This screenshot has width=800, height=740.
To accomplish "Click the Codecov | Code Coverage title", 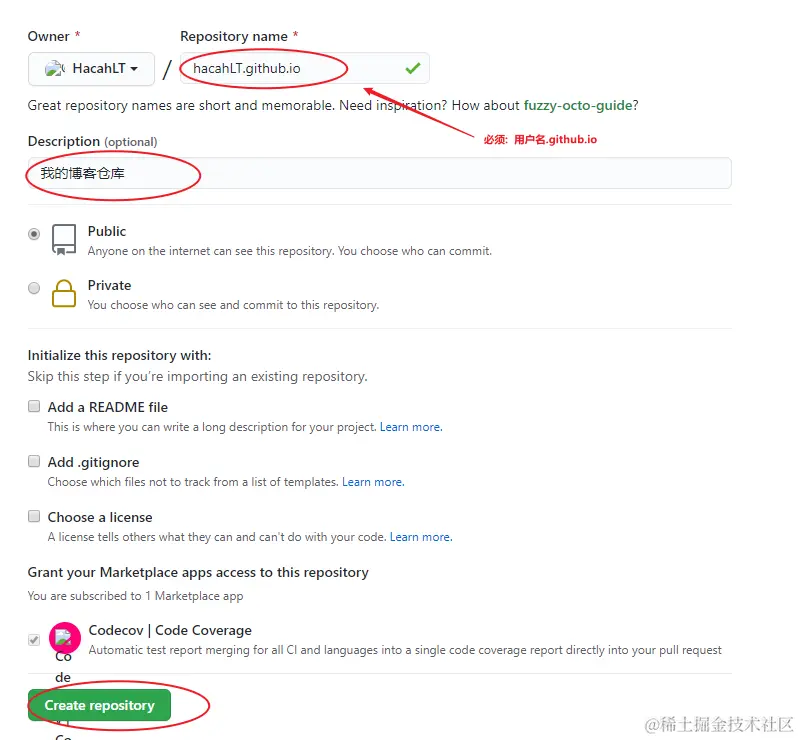I will coord(170,630).
